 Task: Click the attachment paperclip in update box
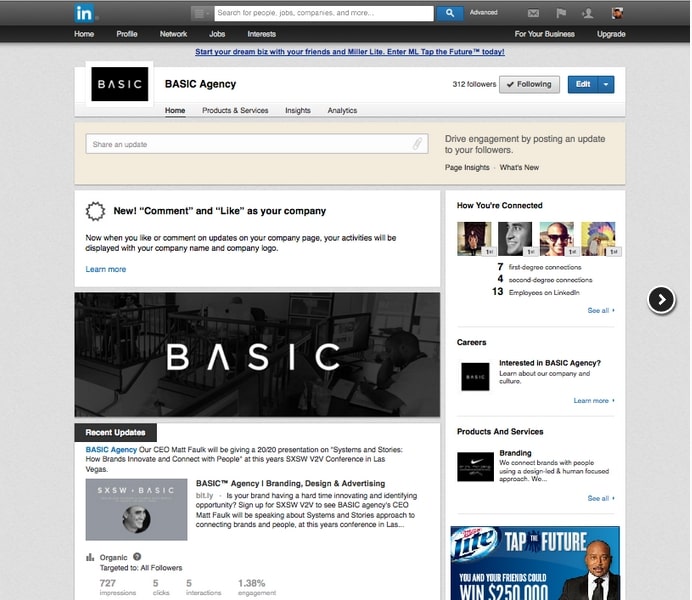pos(418,144)
